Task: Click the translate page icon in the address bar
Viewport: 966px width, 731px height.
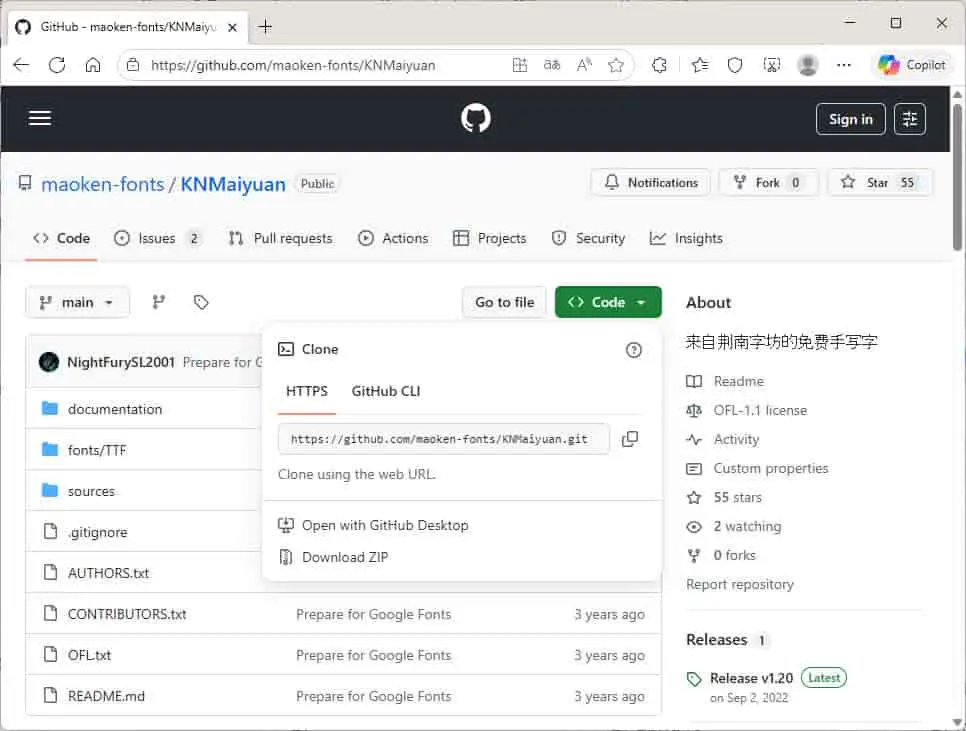Action: [x=552, y=65]
